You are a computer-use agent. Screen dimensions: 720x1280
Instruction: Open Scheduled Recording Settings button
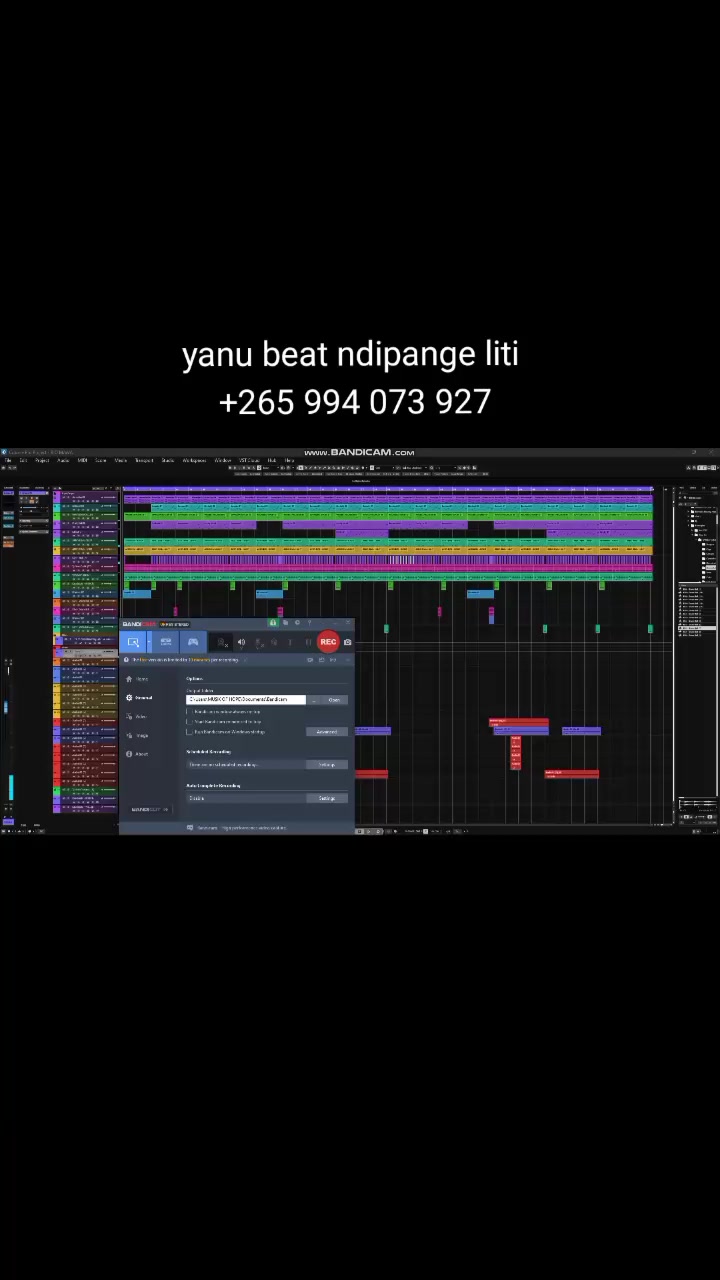[x=327, y=765]
